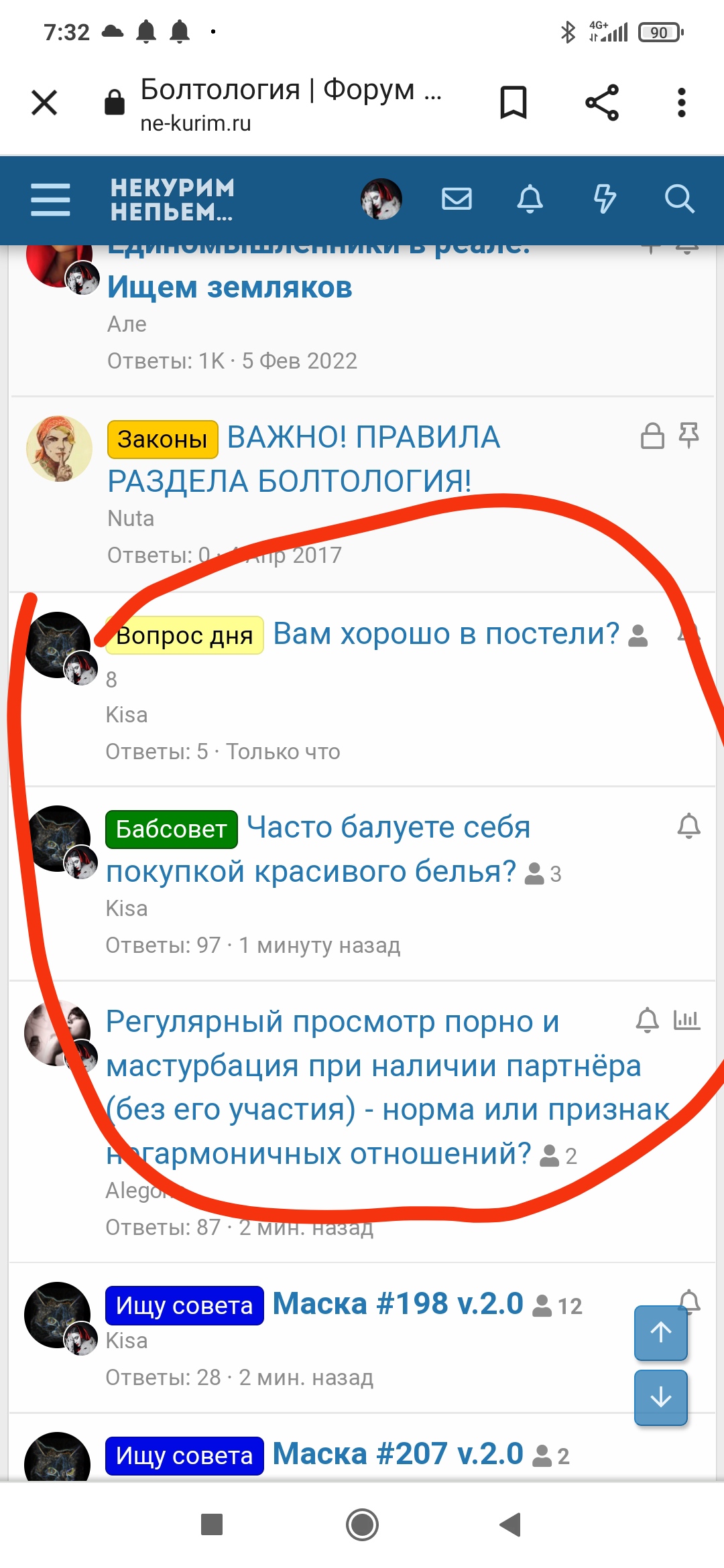The image size is (724, 1568).
Task: Bookmark the page in browser toolbar
Action: 514,103
